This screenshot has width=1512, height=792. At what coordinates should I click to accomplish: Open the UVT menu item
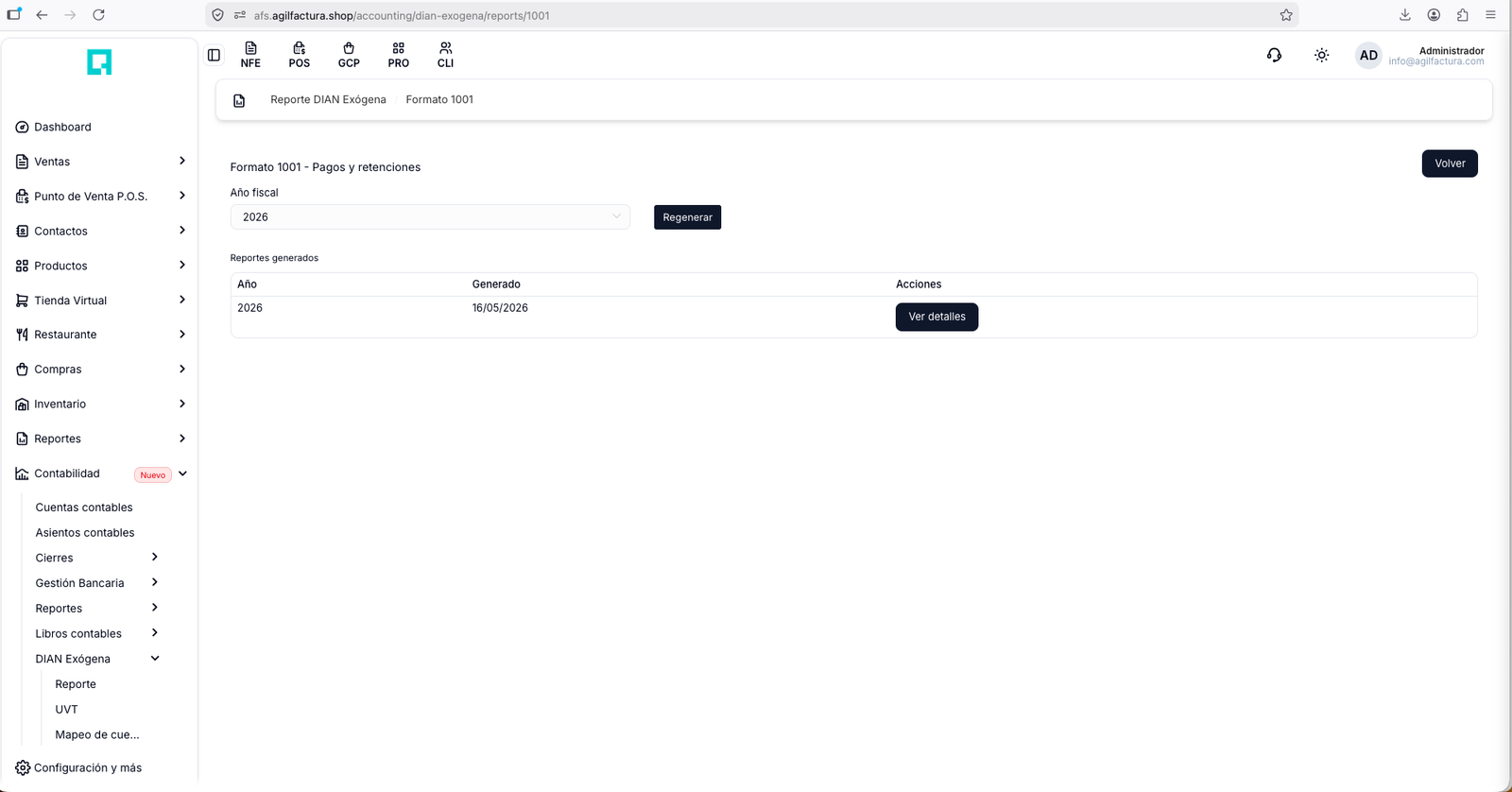[66, 710]
